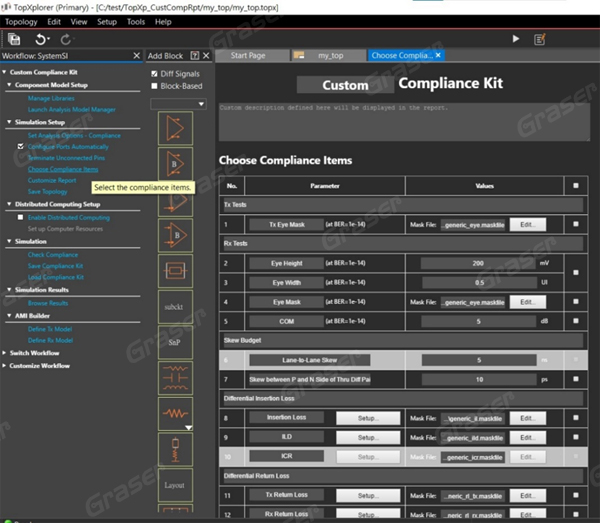Click Edit button for ILD mask file
The width and height of the screenshot is (600, 523).
click(x=528, y=438)
